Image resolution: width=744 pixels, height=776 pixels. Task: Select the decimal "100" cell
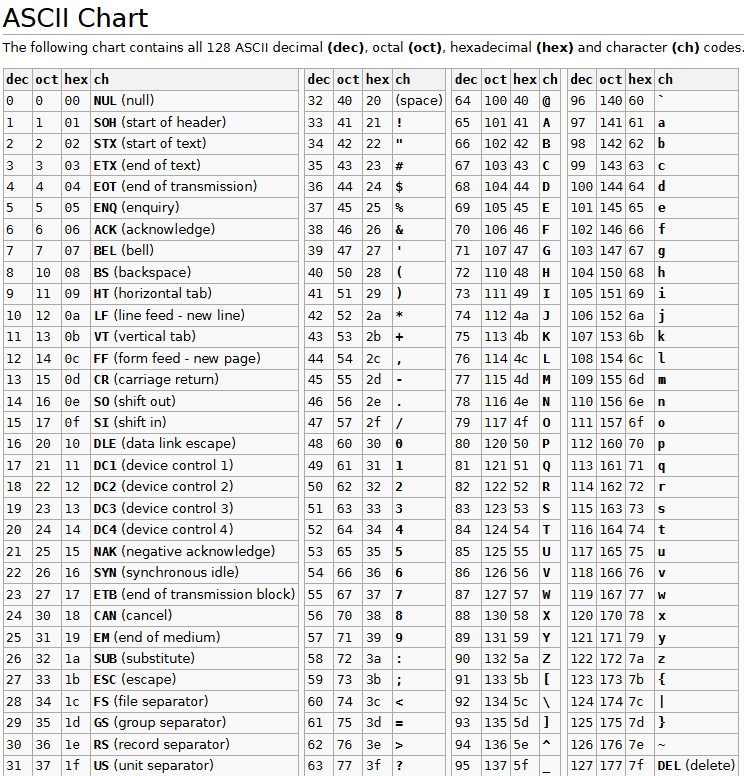(x=582, y=187)
